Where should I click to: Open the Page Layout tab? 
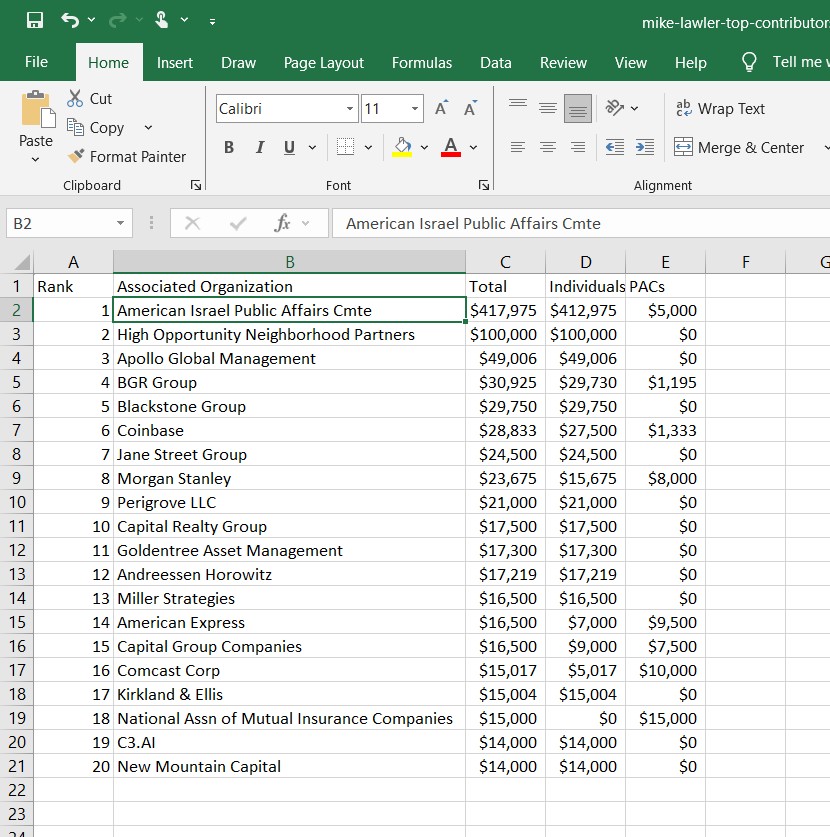click(x=323, y=62)
